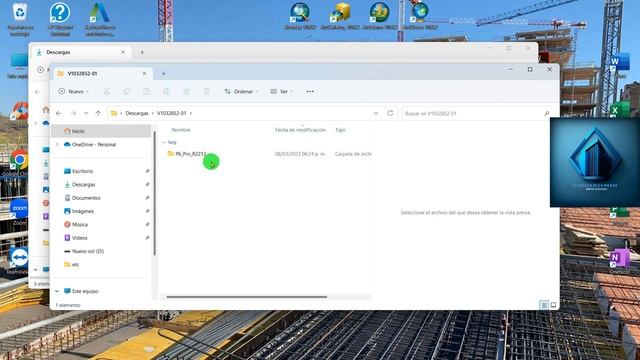Sort by the Nombre column header
Screen dimensions: 640x360
[x=181, y=130]
